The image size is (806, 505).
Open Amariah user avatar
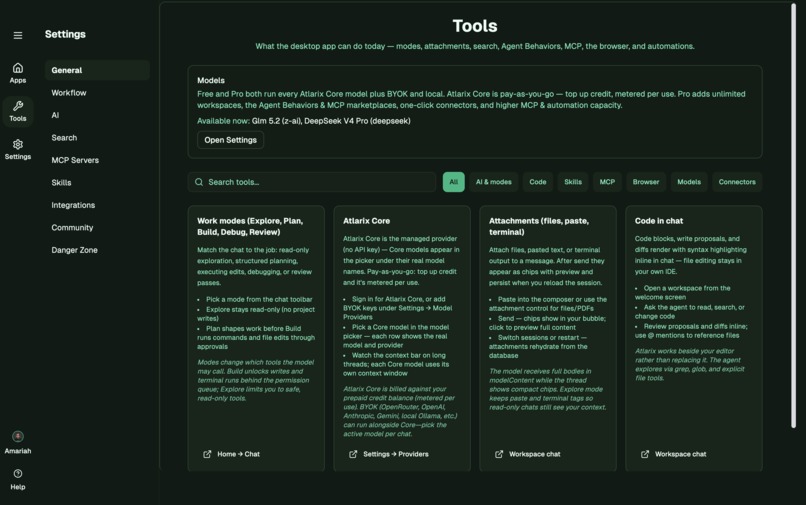point(18,437)
